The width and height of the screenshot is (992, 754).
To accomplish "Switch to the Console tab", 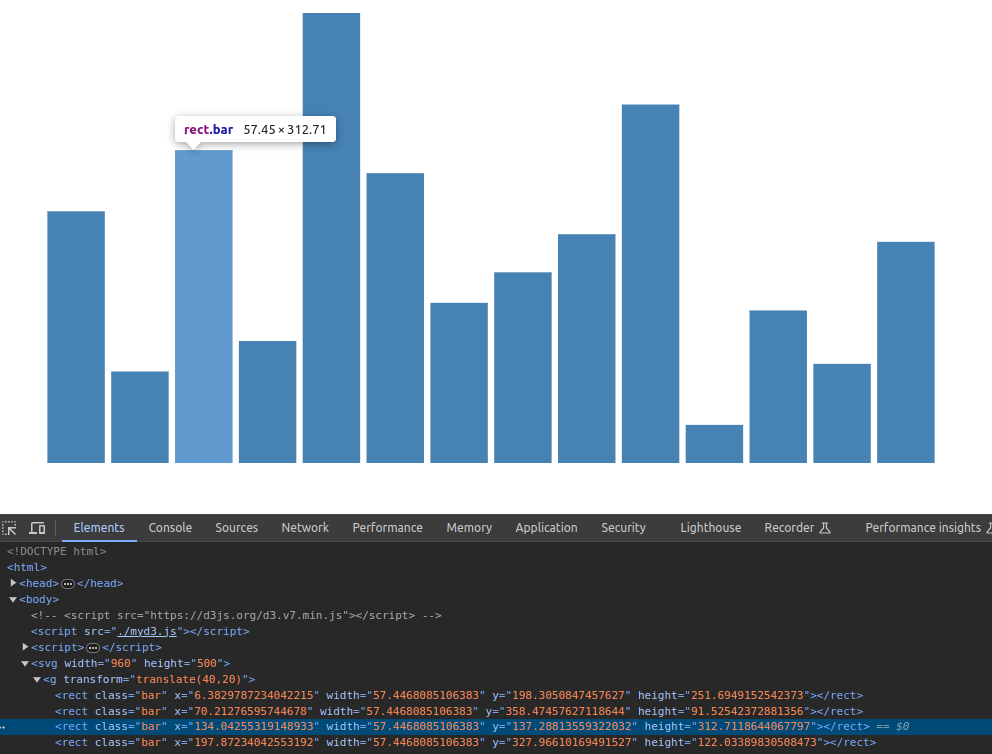I will [x=170, y=528].
